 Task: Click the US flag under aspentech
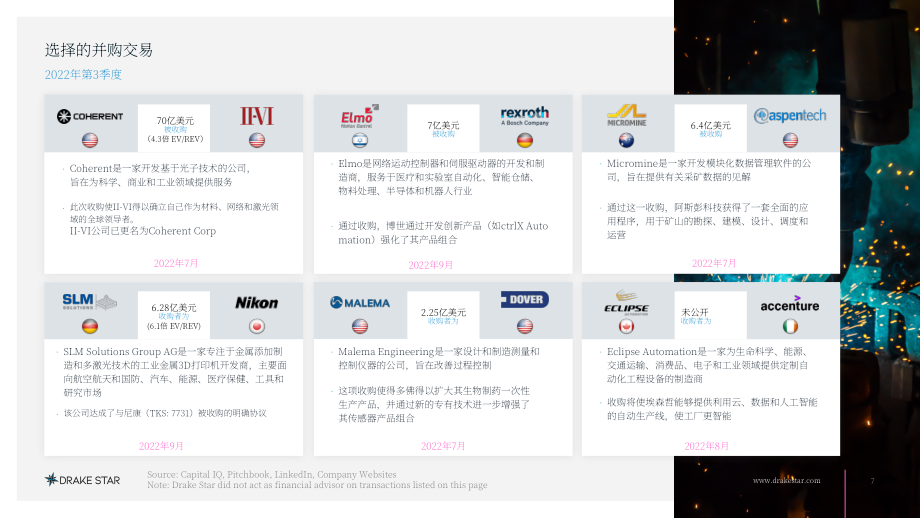[x=790, y=140]
